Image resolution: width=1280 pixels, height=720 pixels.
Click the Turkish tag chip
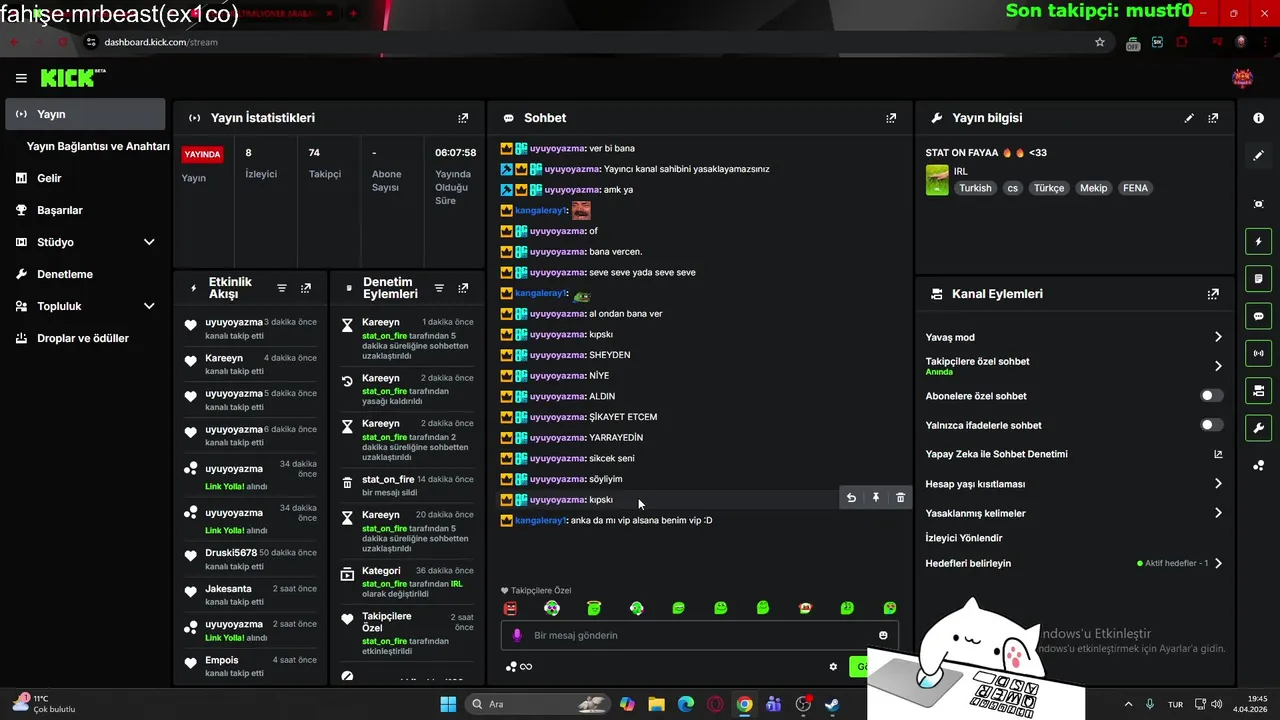(976, 188)
